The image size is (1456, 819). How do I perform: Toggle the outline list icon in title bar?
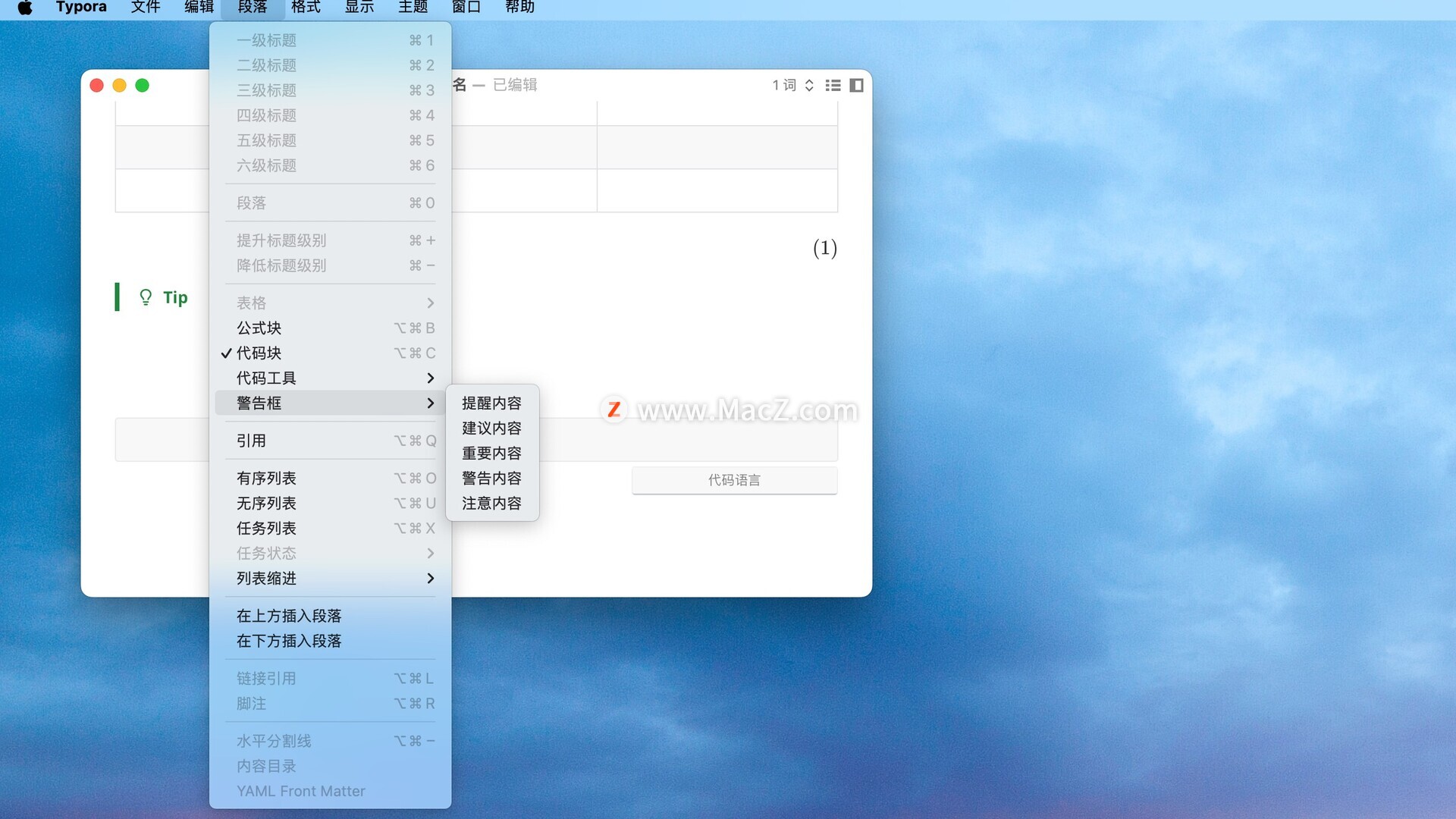tap(833, 85)
